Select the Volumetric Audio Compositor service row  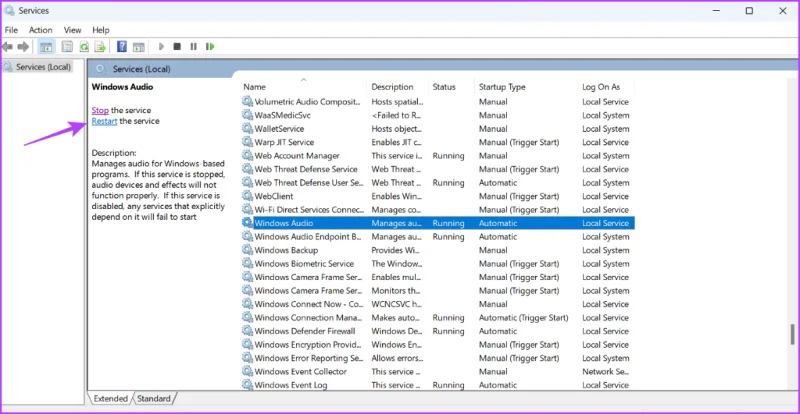pyautogui.click(x=438, y=102)
